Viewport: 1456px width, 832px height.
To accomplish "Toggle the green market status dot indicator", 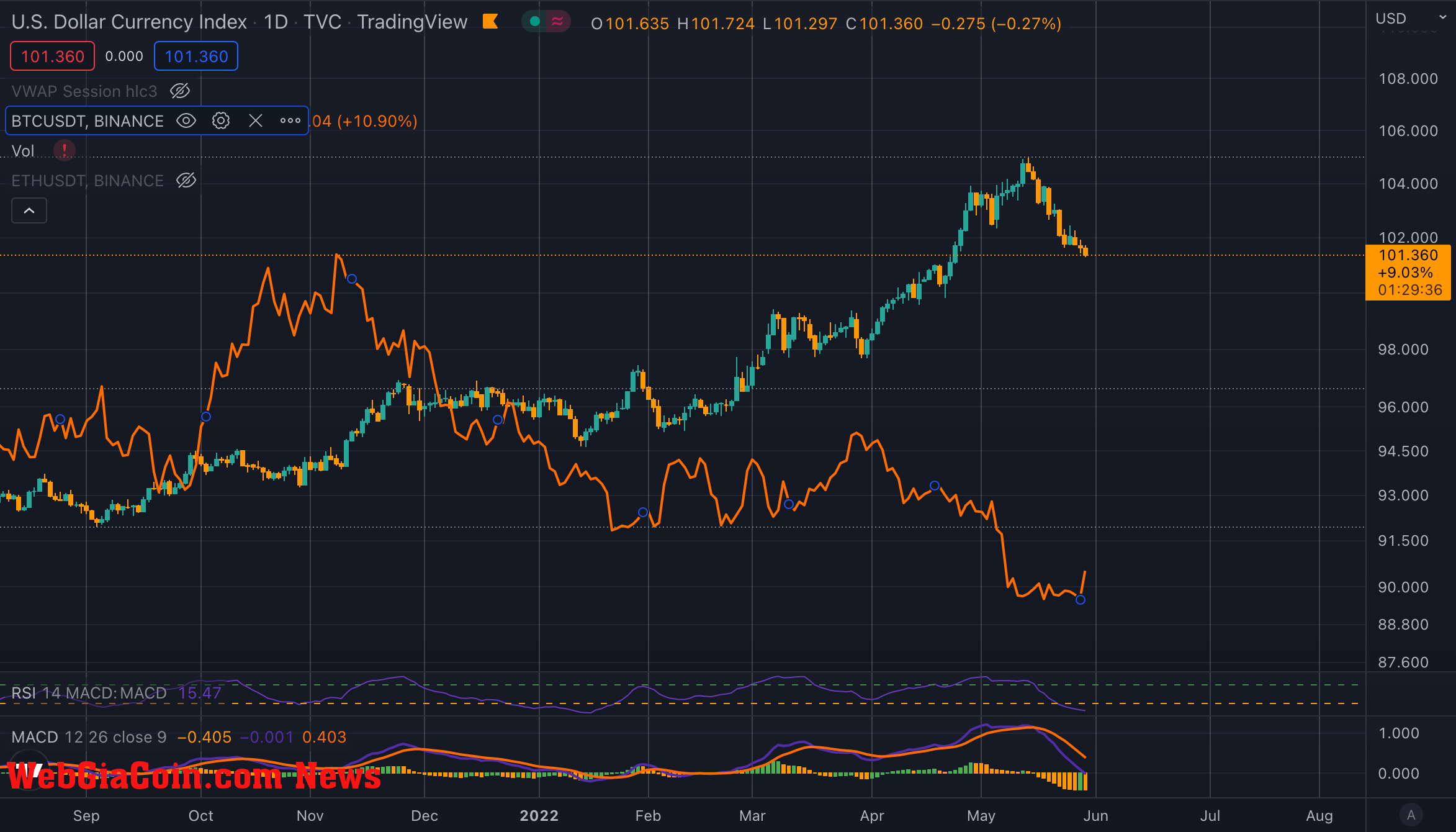I will (x=534, y=22).
